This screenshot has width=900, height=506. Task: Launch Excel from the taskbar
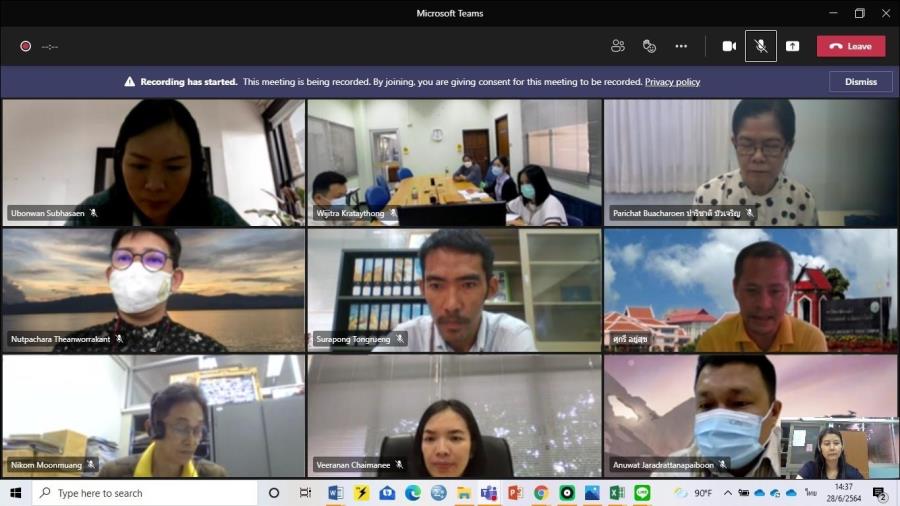tap(617, 493)
